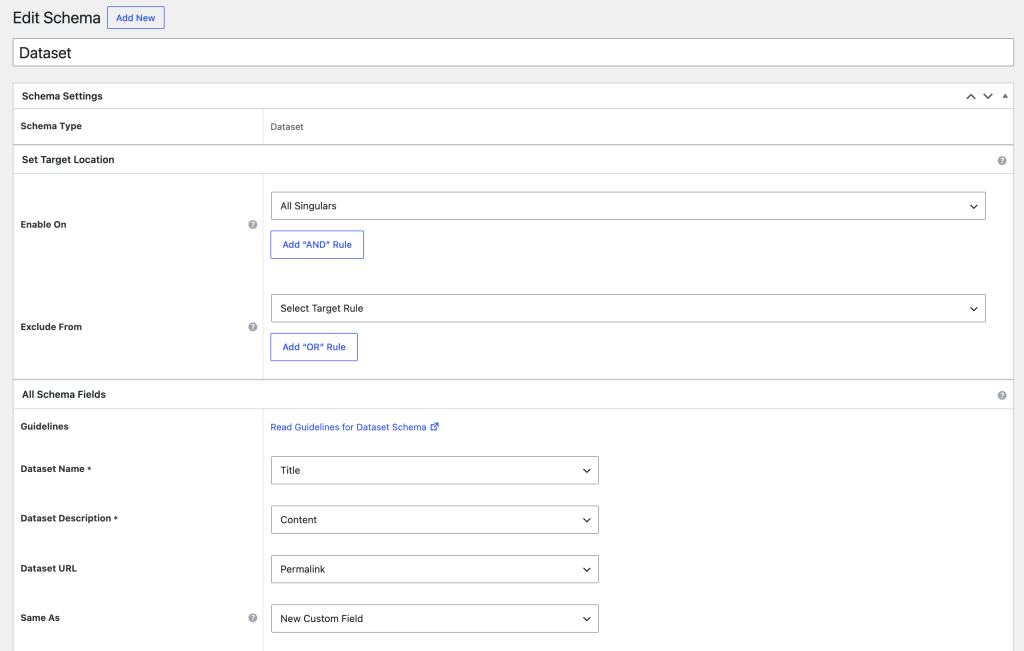Click the Dataset Name label
This screenshot has width=1024, height=651.
56,469
